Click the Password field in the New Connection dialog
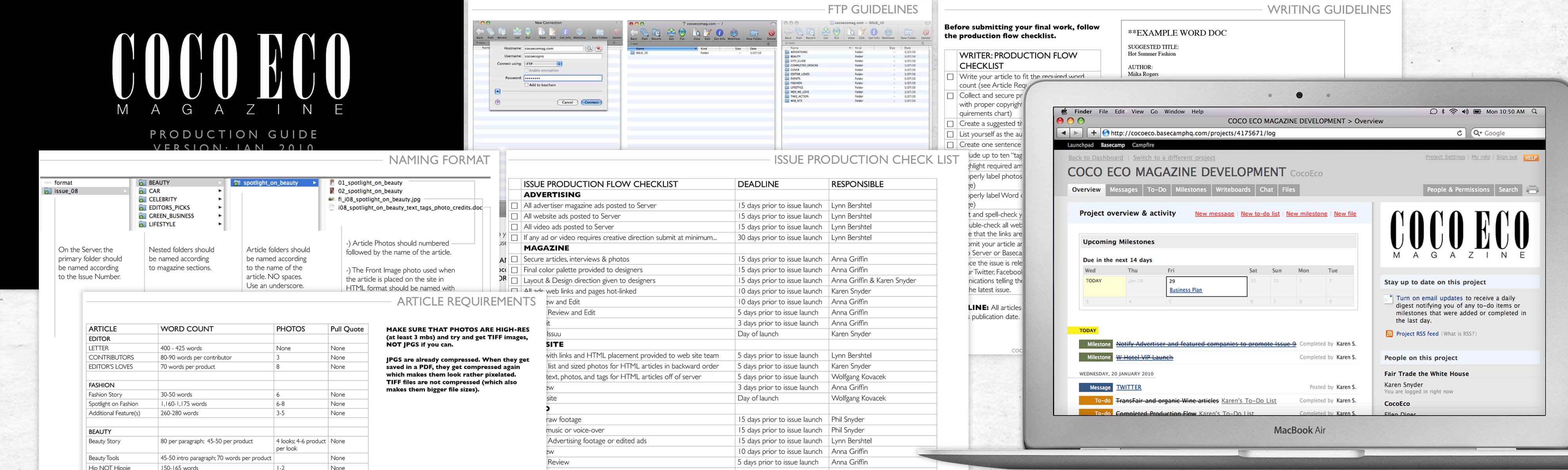This screenshot has width=1568, height=470. (x=564, y=78)
